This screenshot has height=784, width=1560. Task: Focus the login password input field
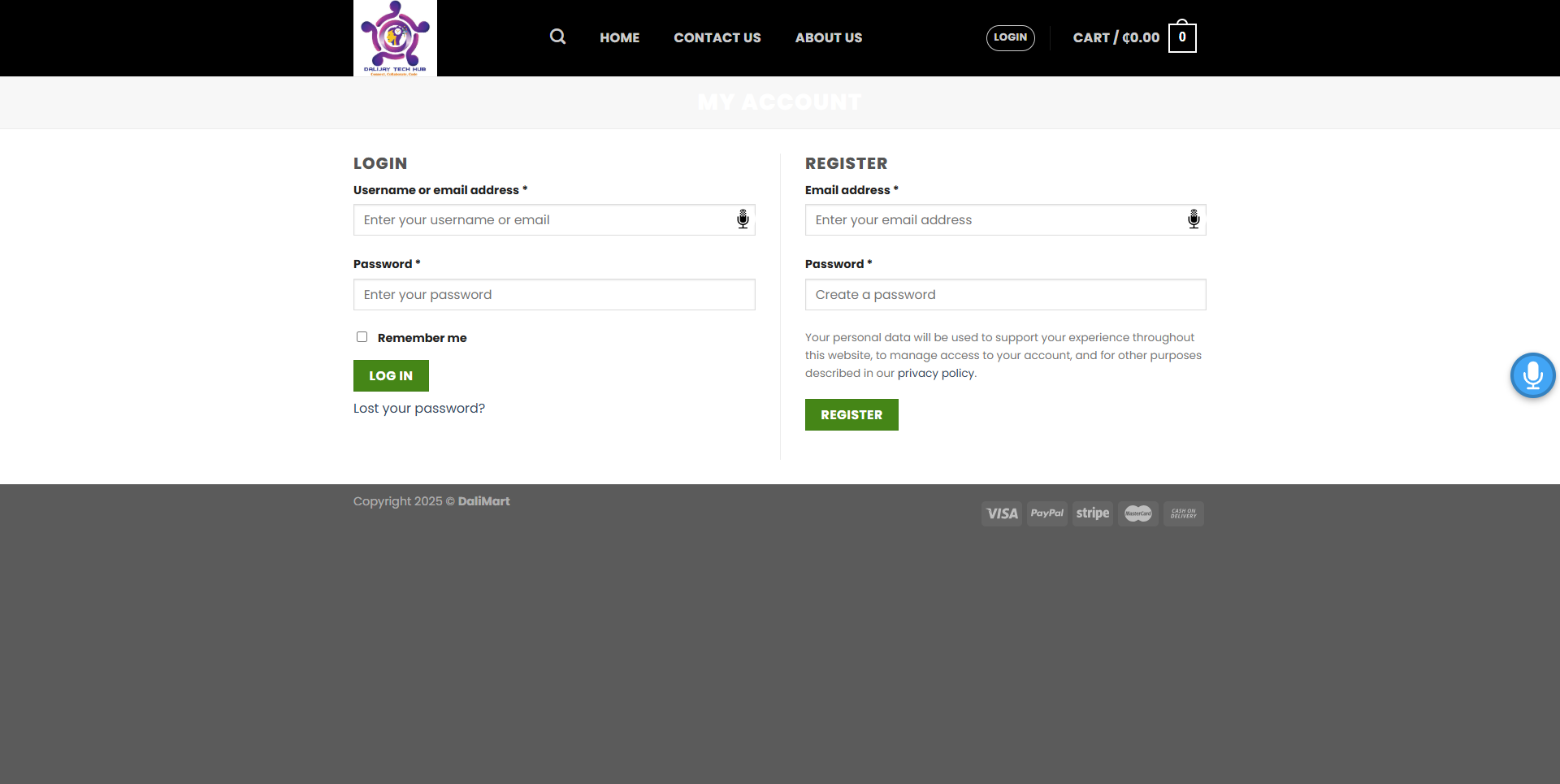point(554,294)
